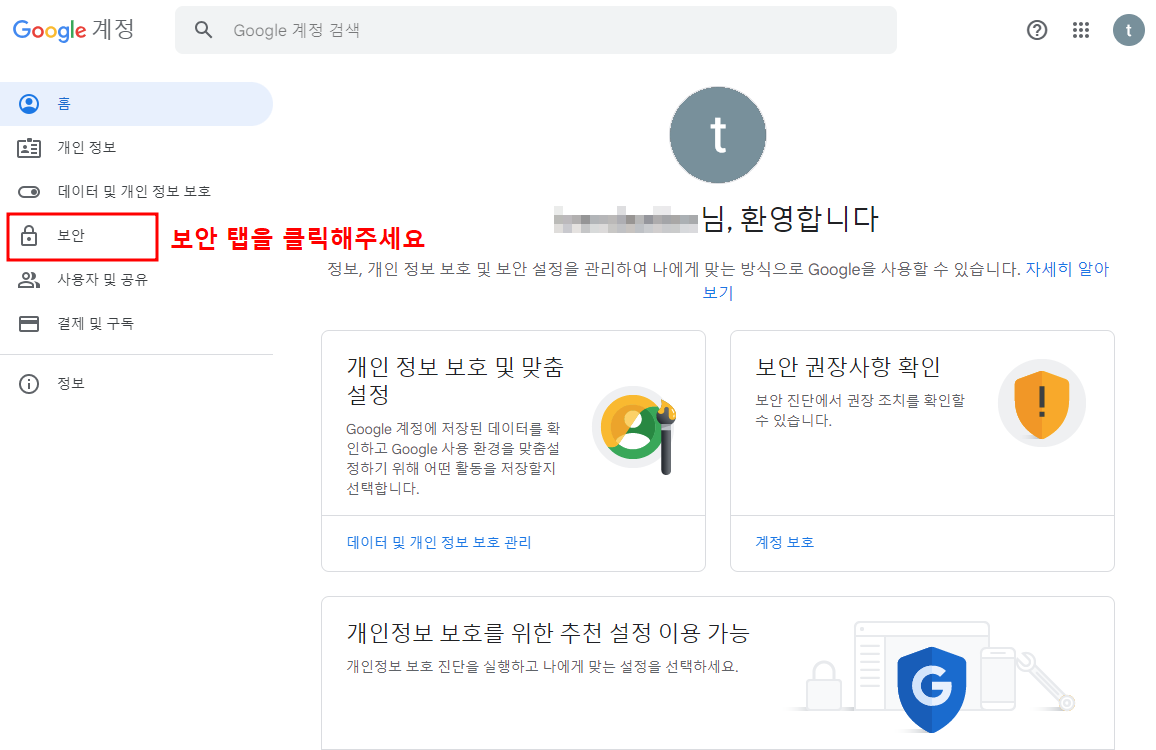Open 보안 권장사항 확인 card title

point(848,367)
